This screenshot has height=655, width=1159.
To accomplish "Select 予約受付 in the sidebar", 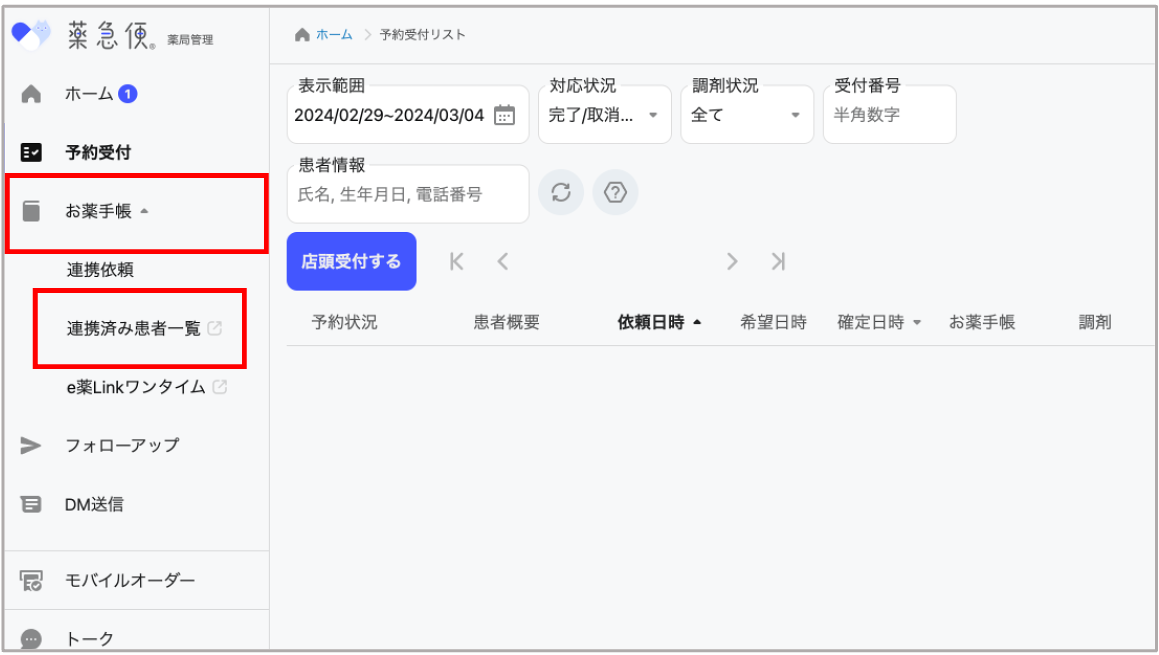I will pos(98,153).
